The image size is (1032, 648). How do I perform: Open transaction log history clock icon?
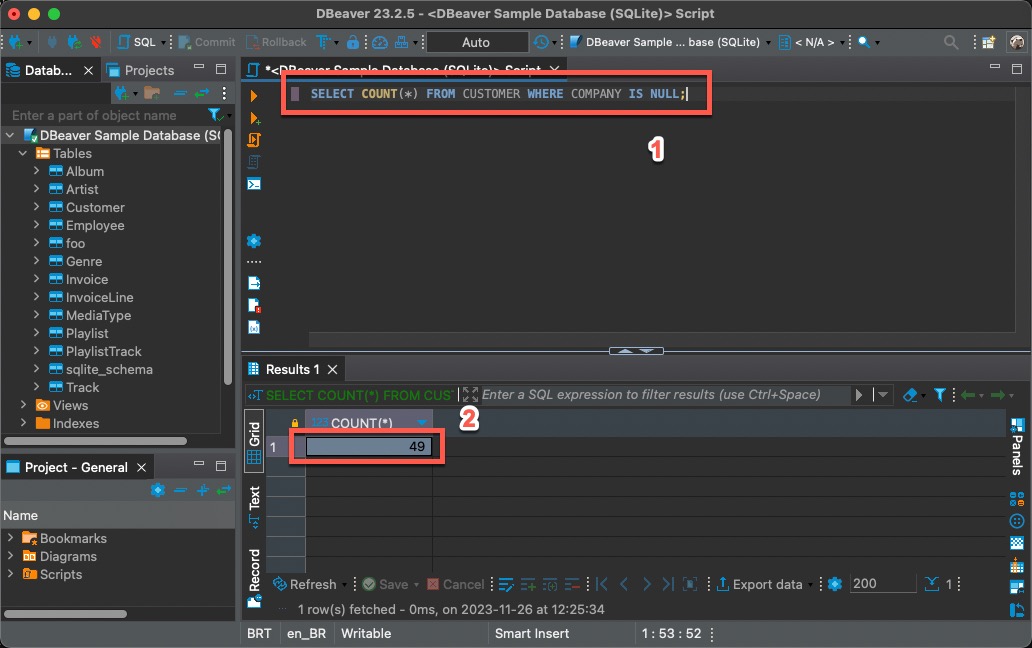pyautogui.click(x=540, y=42)
